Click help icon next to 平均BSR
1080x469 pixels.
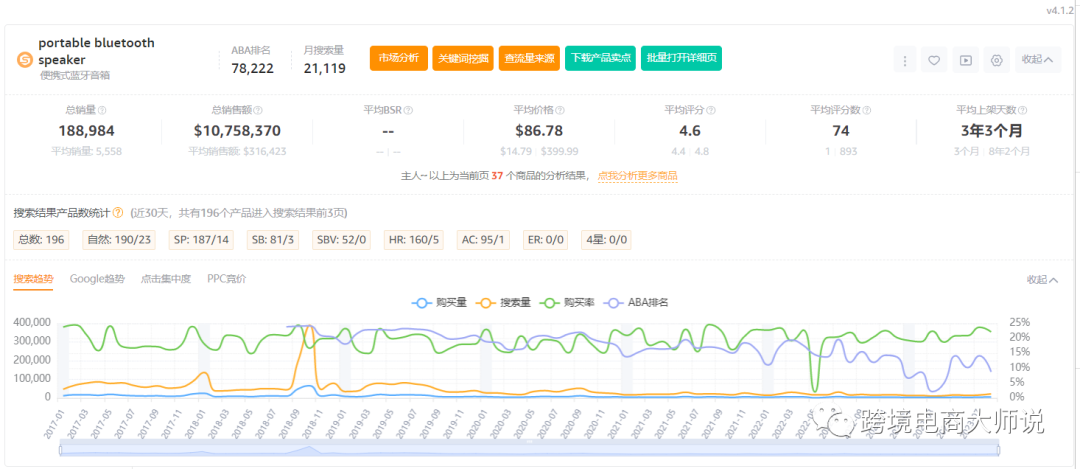pos(407,111)
